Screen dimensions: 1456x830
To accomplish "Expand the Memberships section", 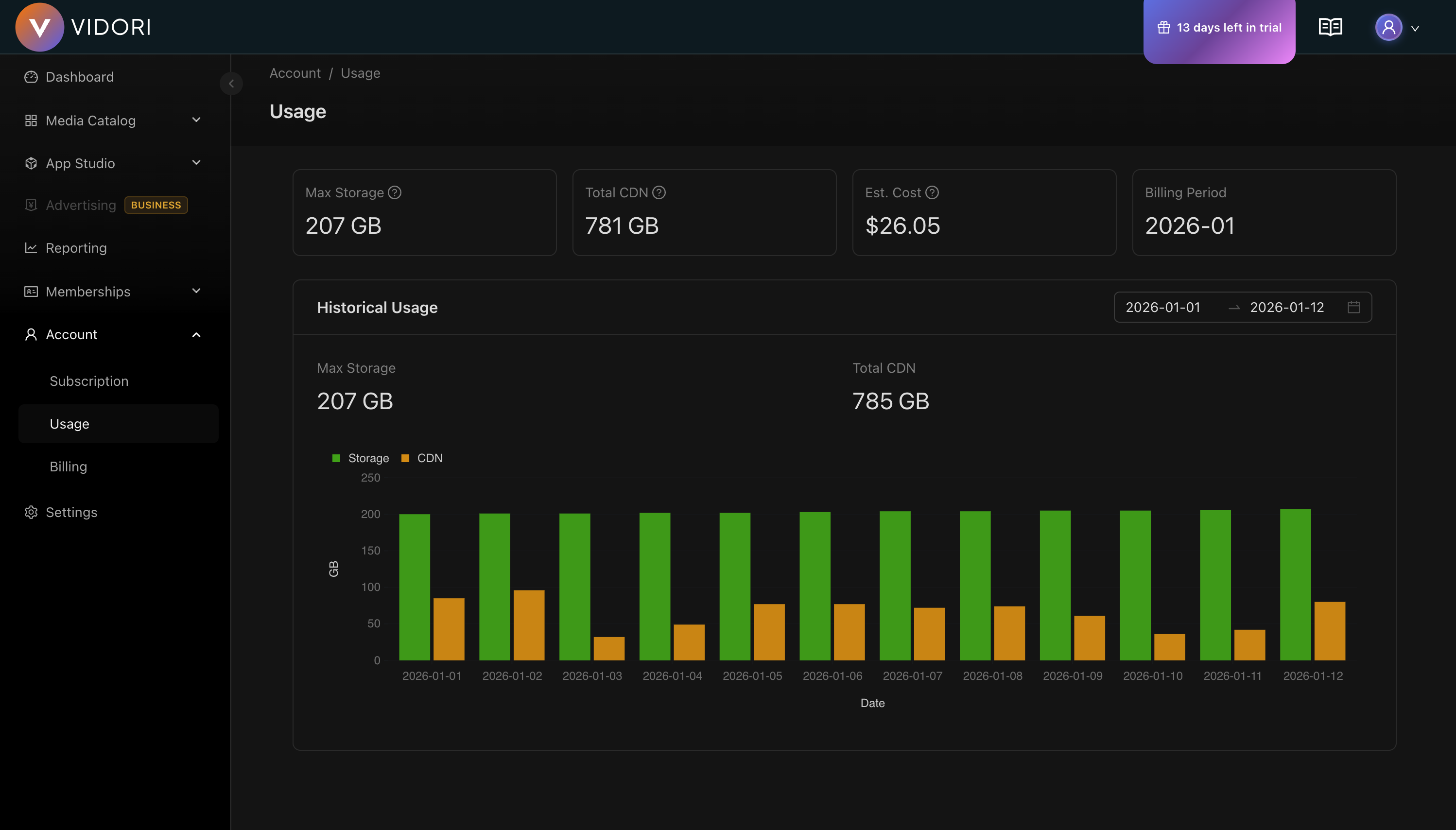I will [196, 291].
